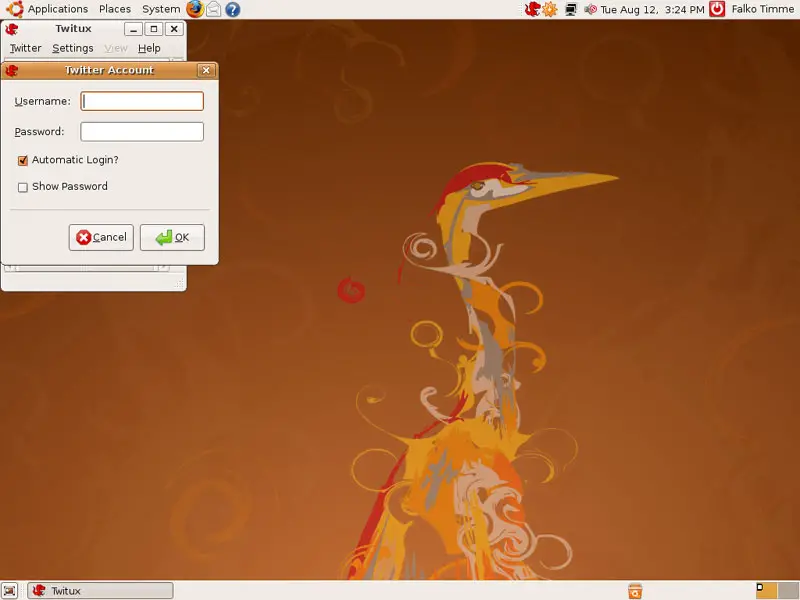Click the Cancel button
The height and width of the screenshot is (600, 800).
tap(101, 237)
